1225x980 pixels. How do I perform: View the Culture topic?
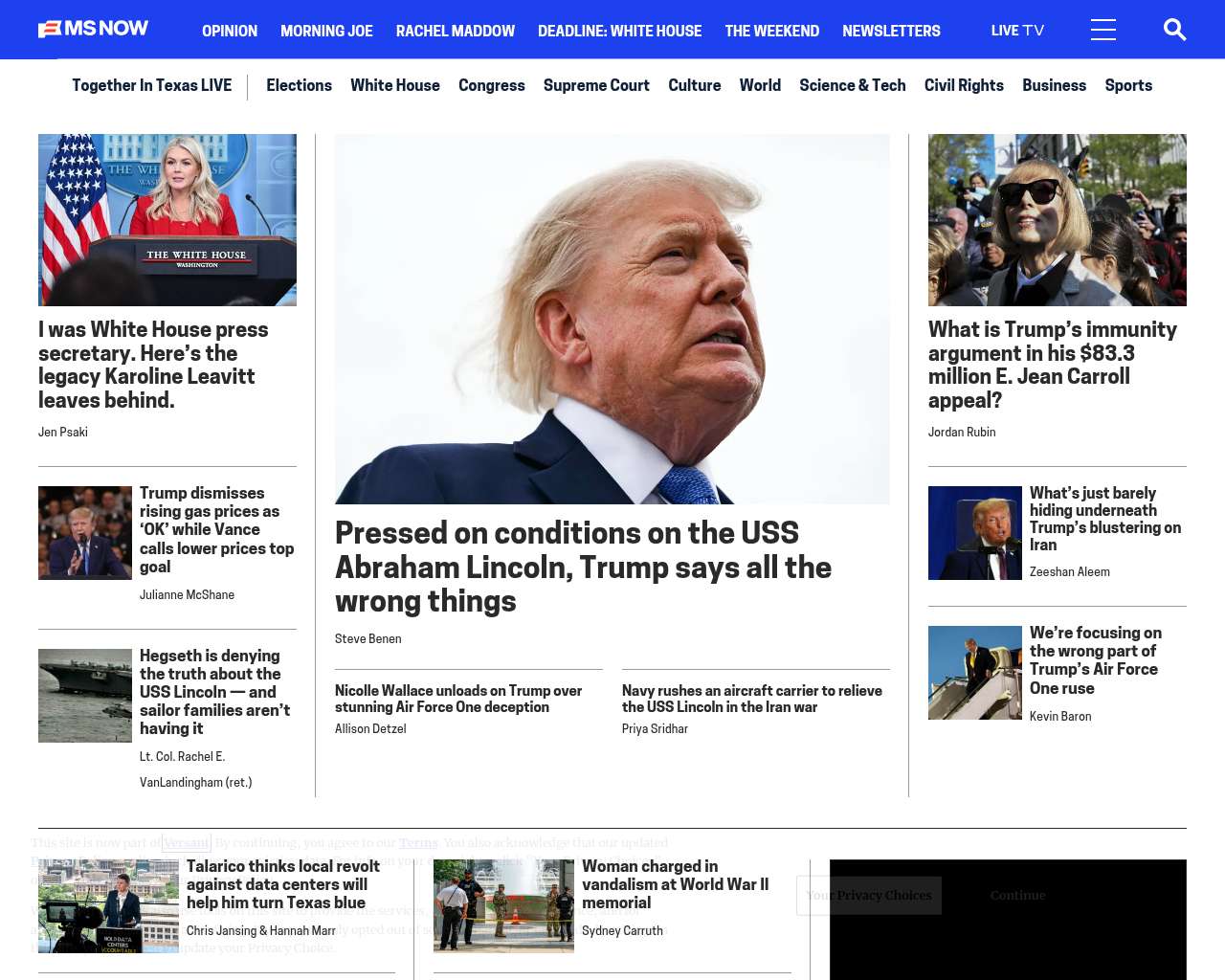pyautogui.click(x=695, y=85)
